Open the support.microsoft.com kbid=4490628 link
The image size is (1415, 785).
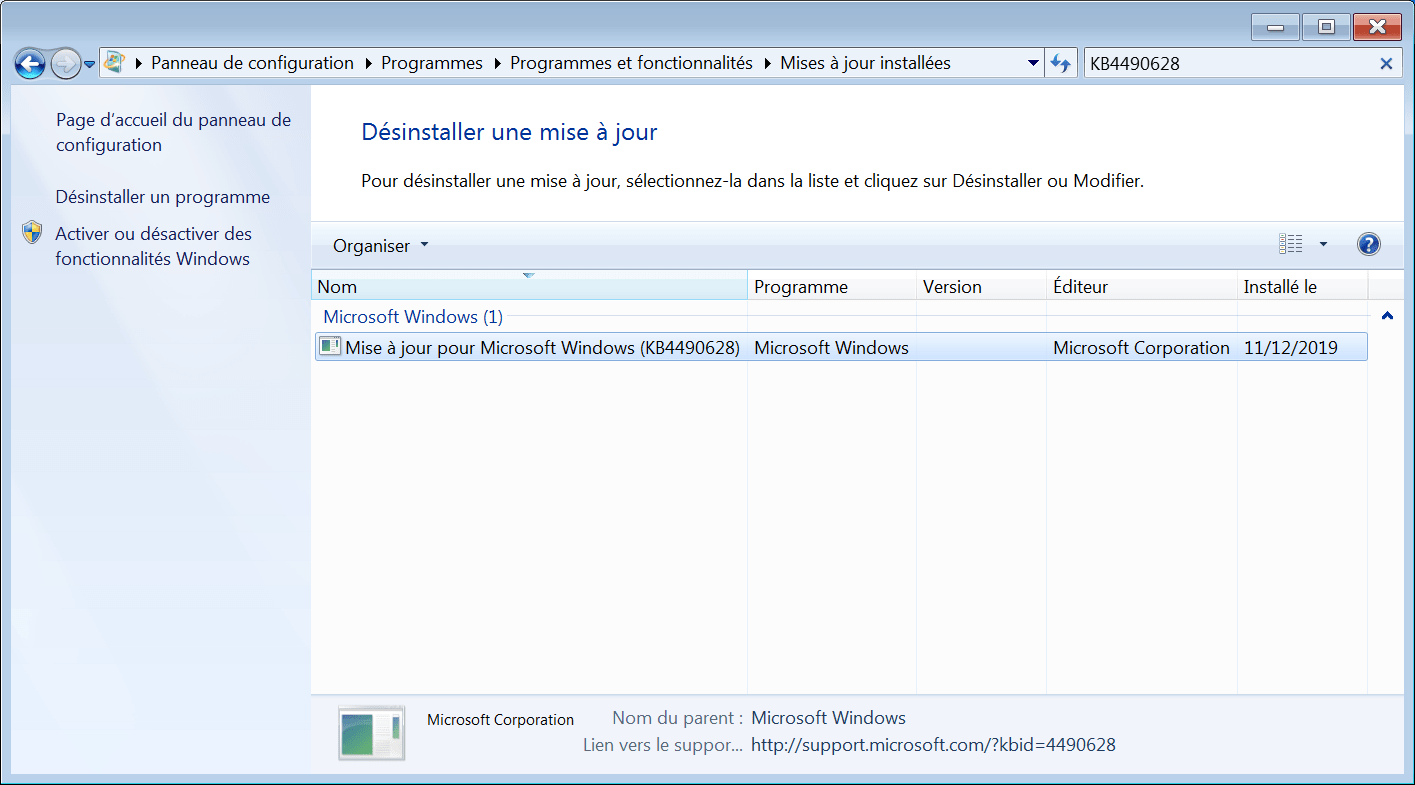933,745
